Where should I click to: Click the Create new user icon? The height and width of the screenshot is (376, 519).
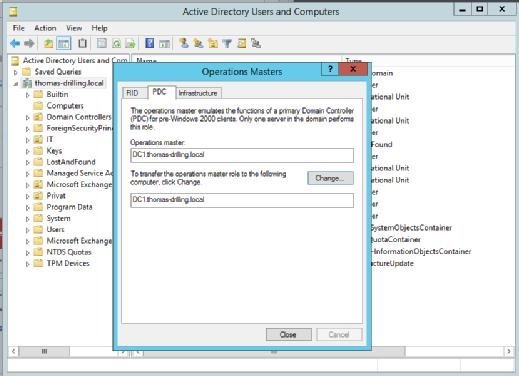[x=184, y=43]
